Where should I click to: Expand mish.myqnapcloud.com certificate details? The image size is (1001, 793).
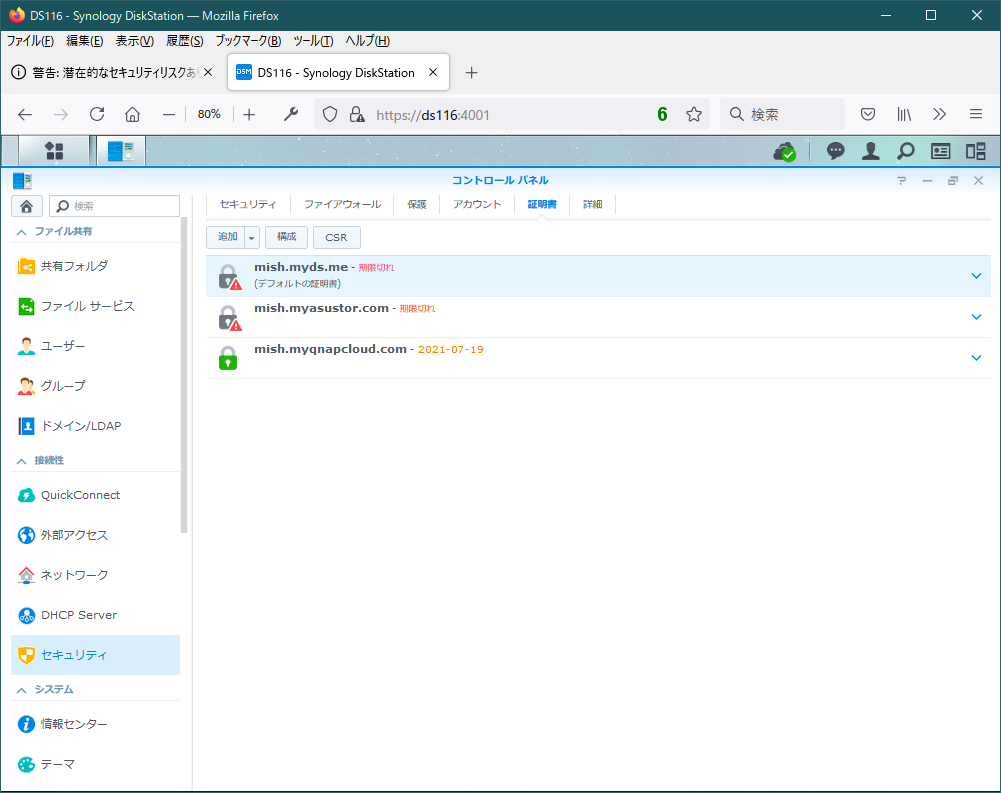click(x=976, y=358)
